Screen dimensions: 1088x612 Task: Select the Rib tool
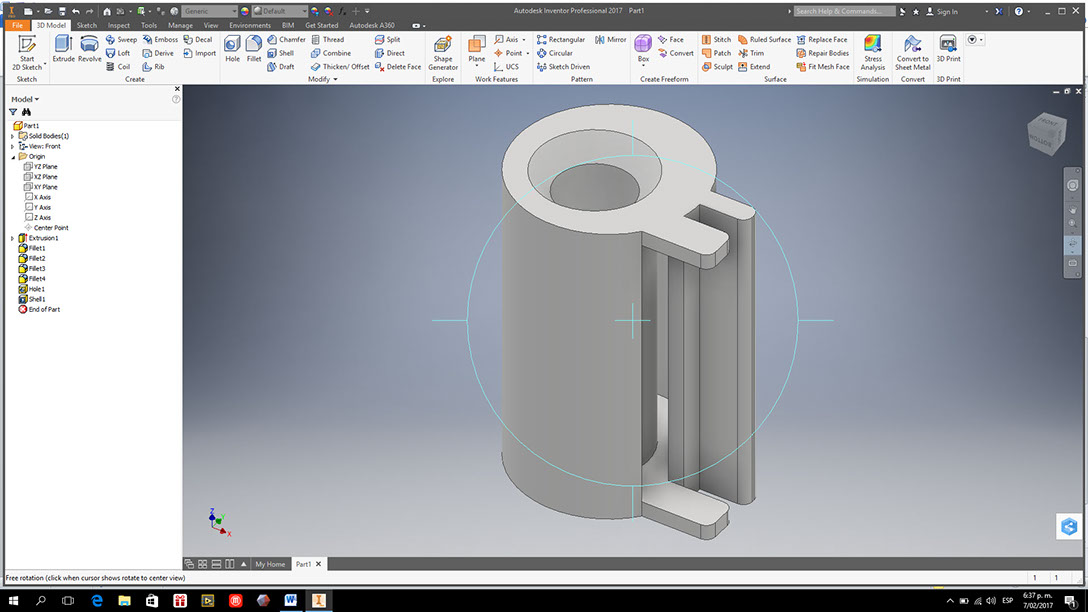(x=154, y=67)
